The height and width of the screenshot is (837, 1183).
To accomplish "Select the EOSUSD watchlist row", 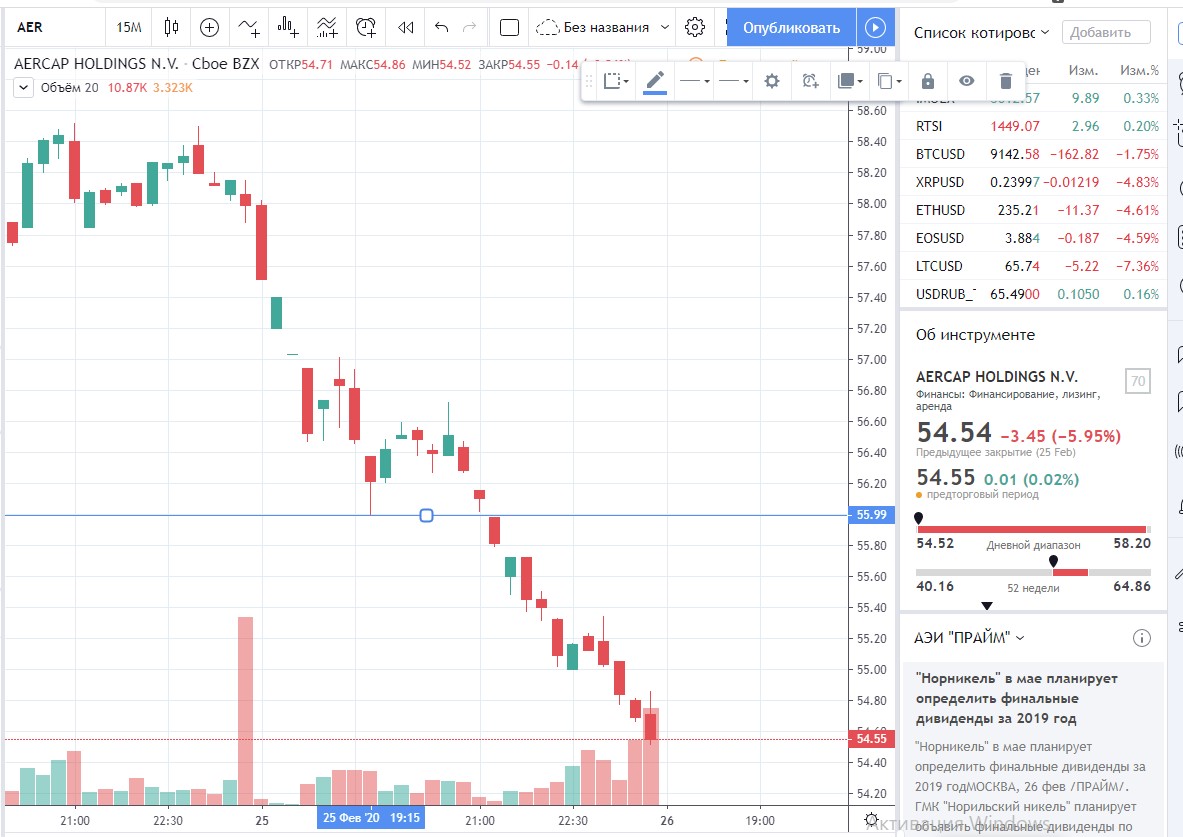I will point(1034,238).
